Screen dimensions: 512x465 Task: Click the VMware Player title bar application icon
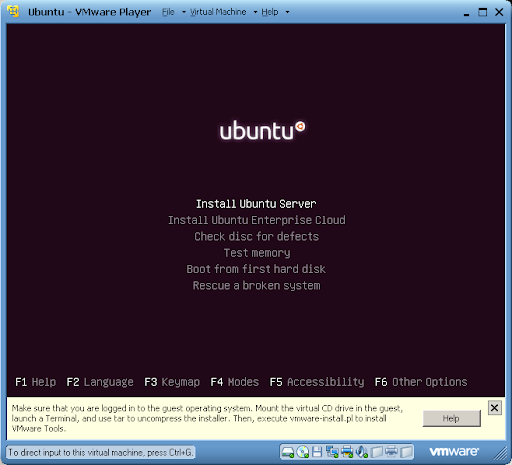[x=13, y=11]
